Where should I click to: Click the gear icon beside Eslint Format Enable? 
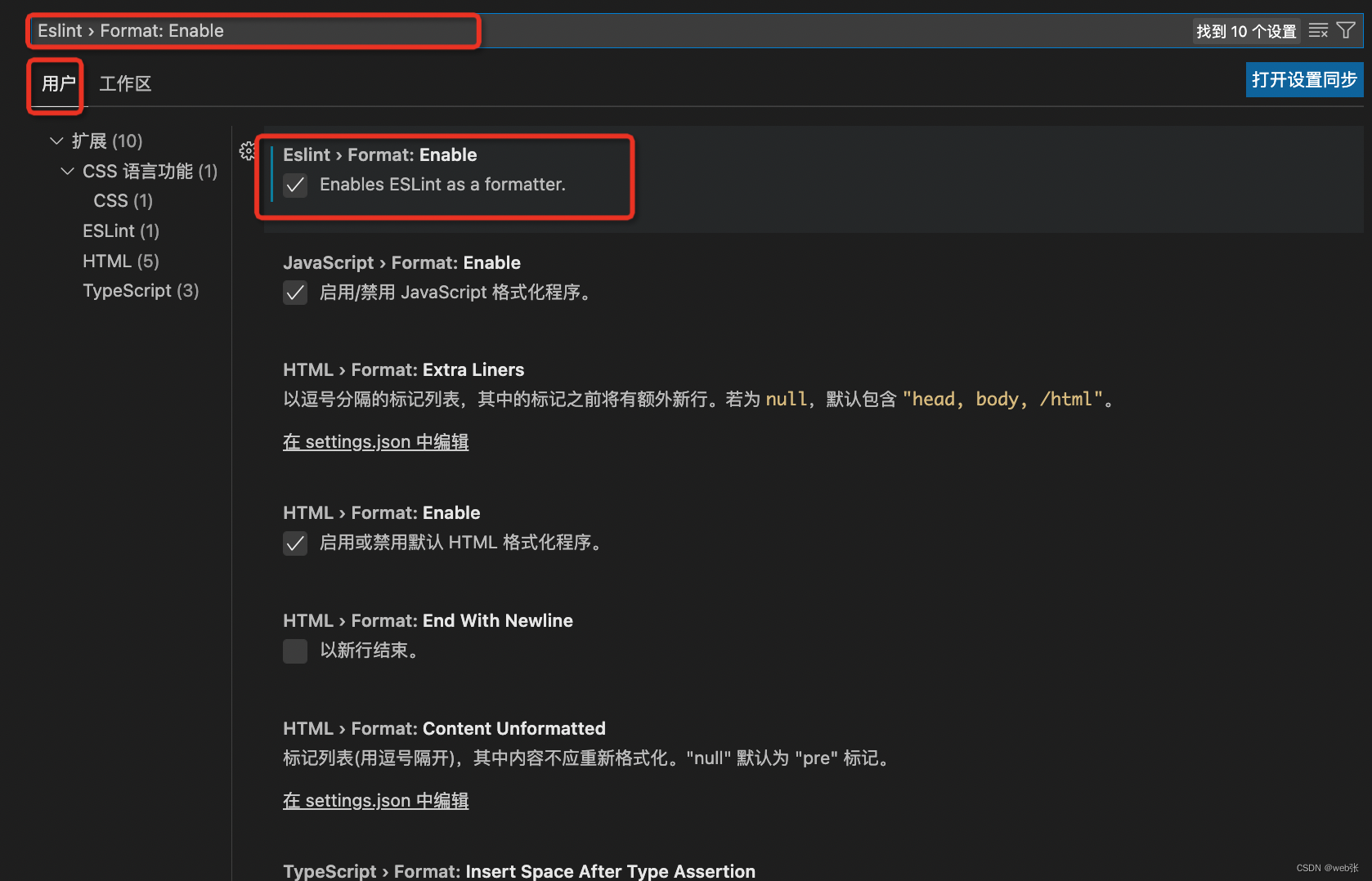tap(247, 151)
